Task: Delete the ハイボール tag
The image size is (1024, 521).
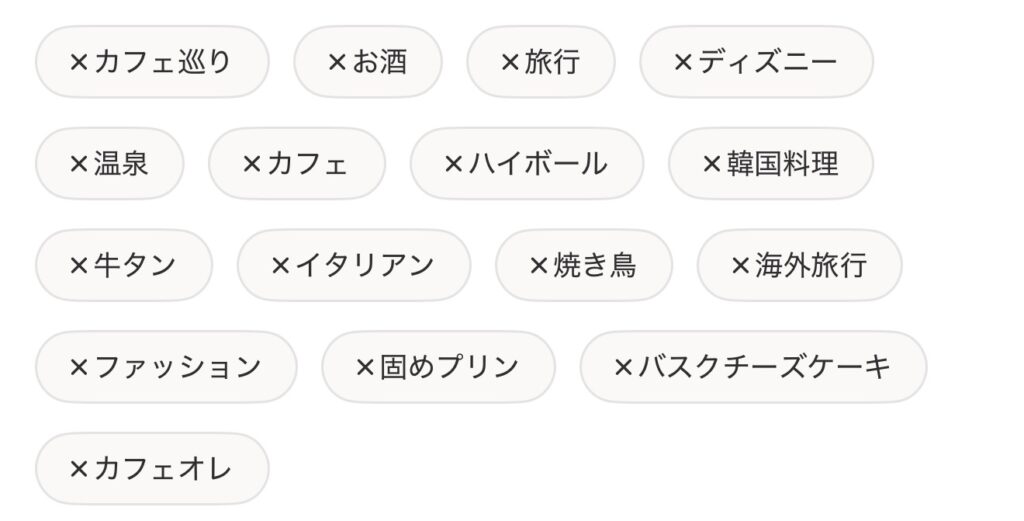Action: point(454,164)
